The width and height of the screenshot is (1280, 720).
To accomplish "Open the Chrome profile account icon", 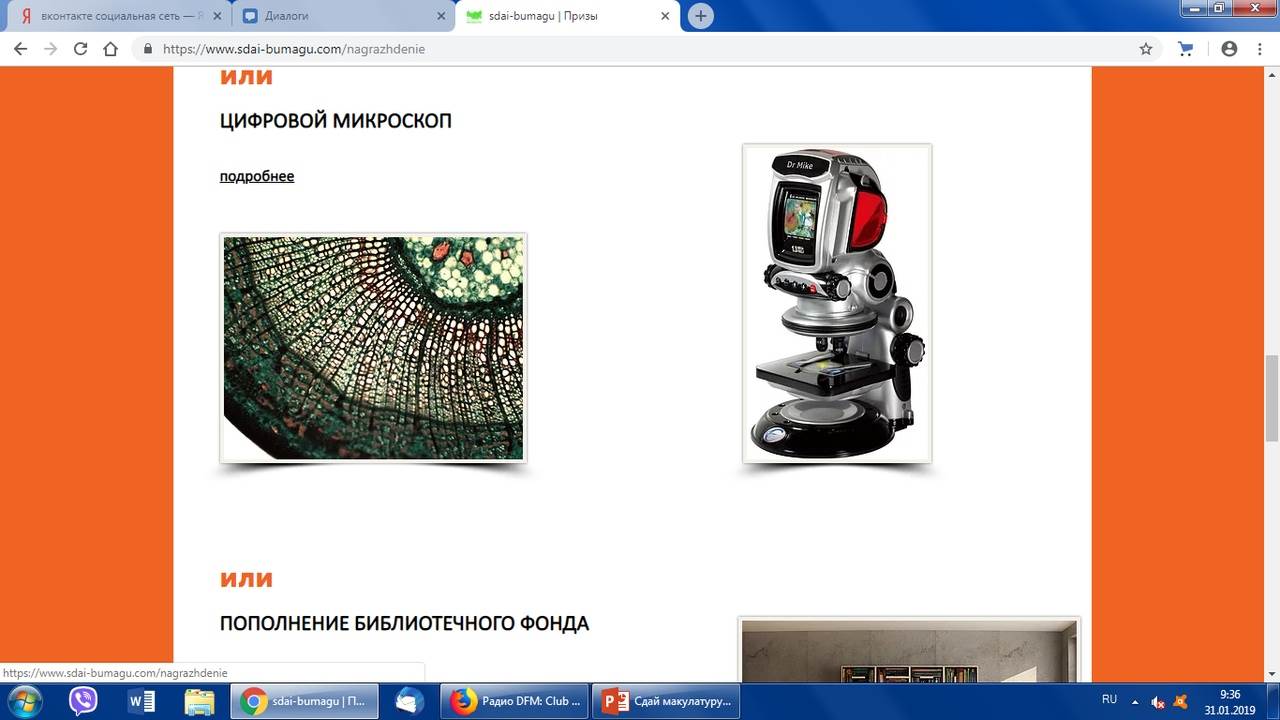I will [1229, 49].
